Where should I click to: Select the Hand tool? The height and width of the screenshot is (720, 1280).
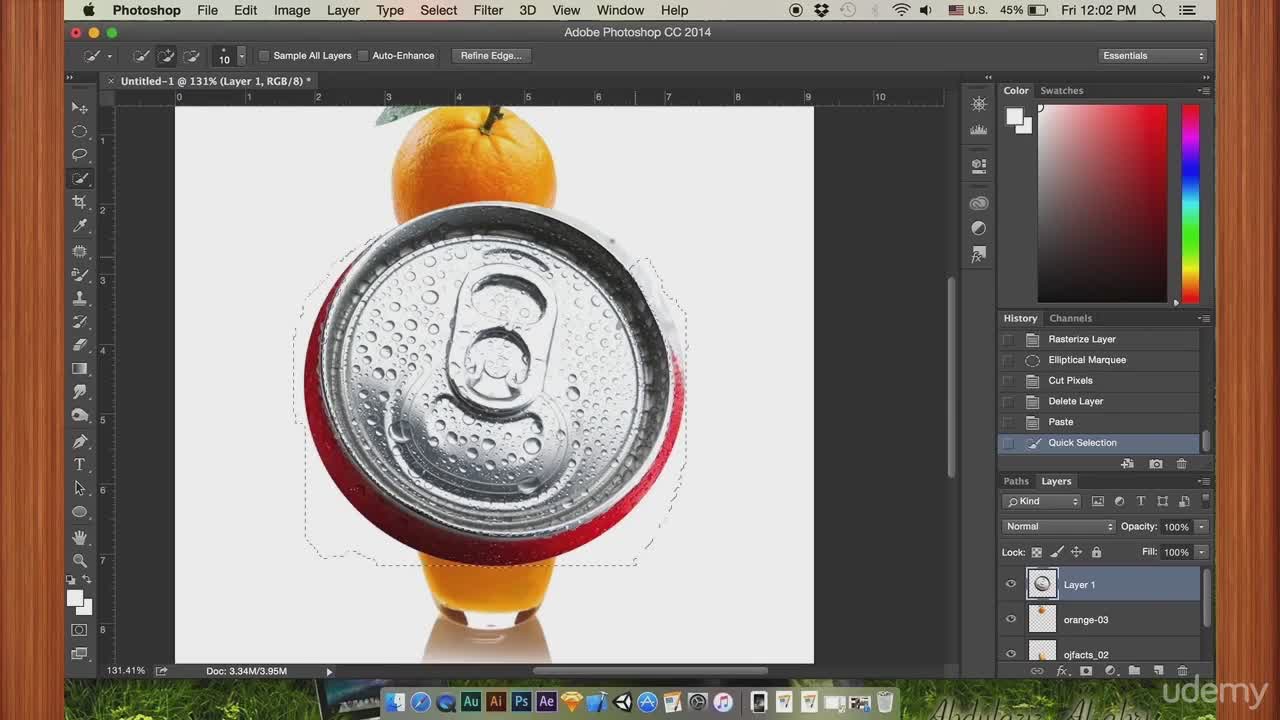point(79,537)
